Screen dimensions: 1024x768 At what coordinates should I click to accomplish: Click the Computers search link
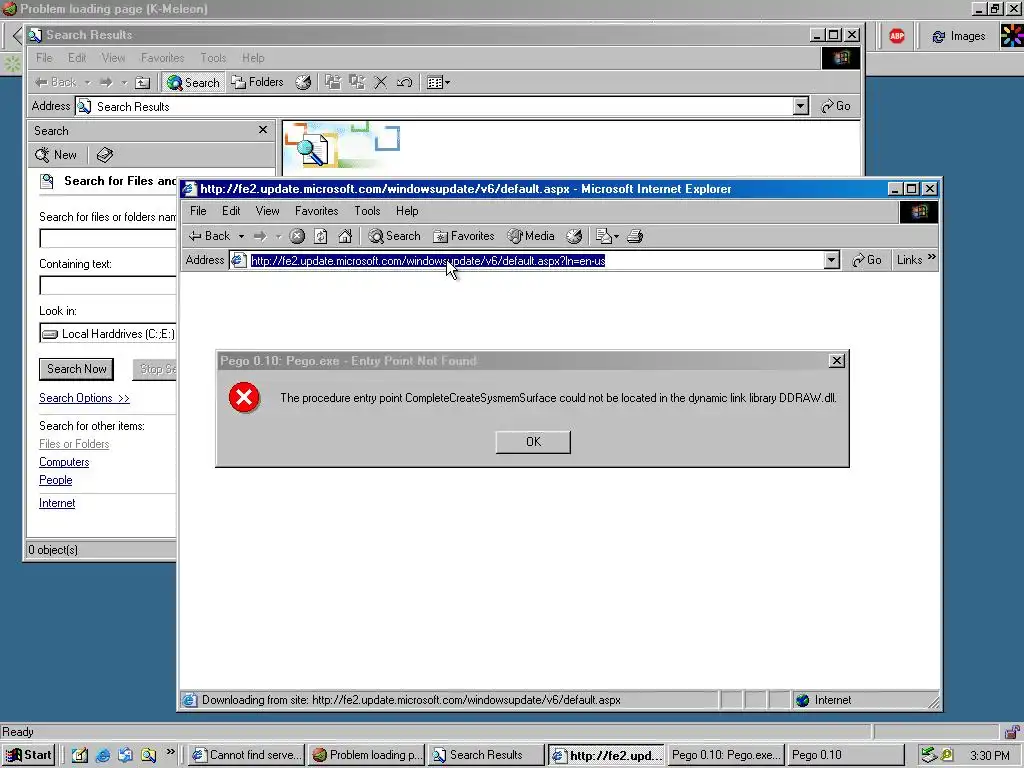64,462
